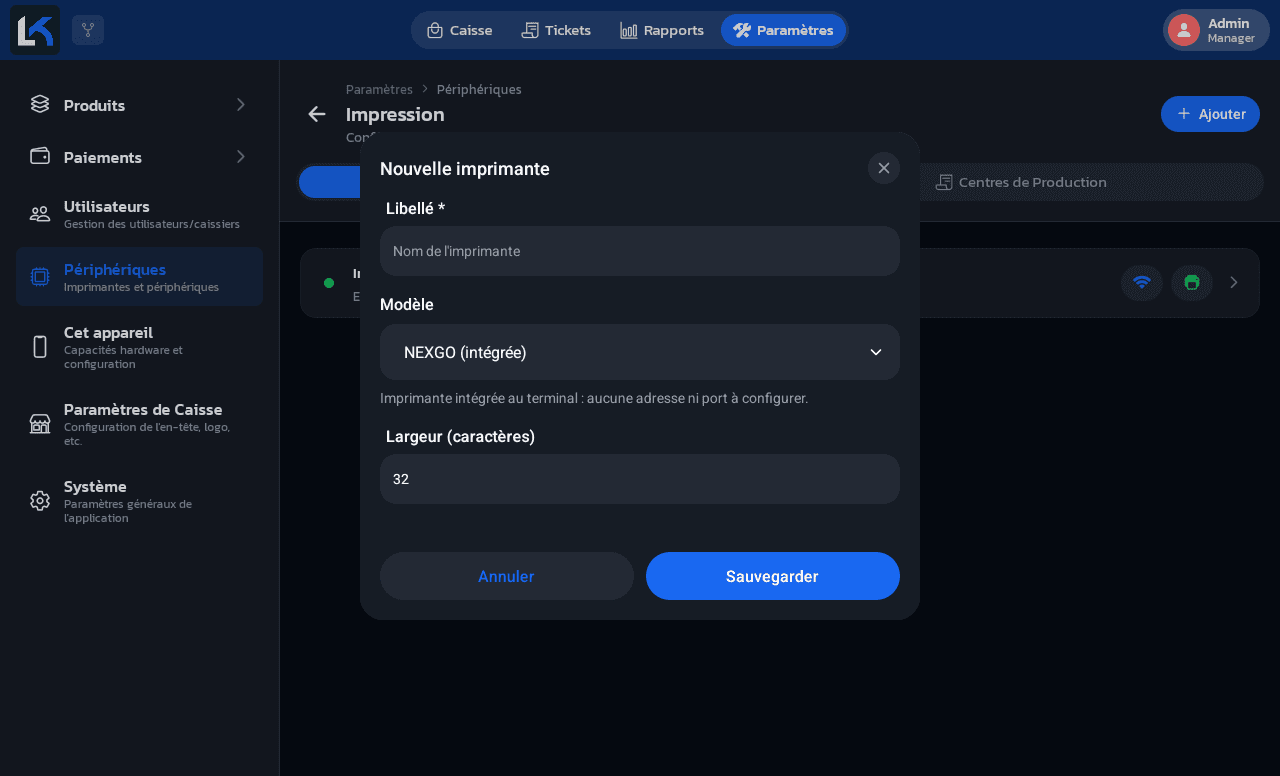Open the Centres de Production tab

pyautogui.click(x=1021, y=182)
